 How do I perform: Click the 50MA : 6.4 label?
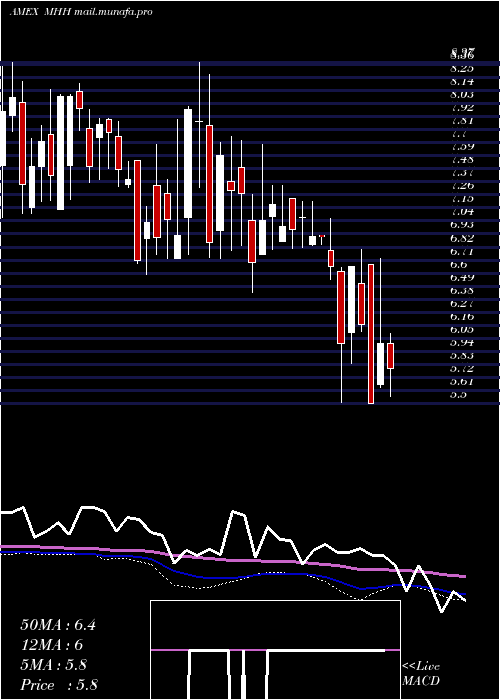(x=58, y=625)
